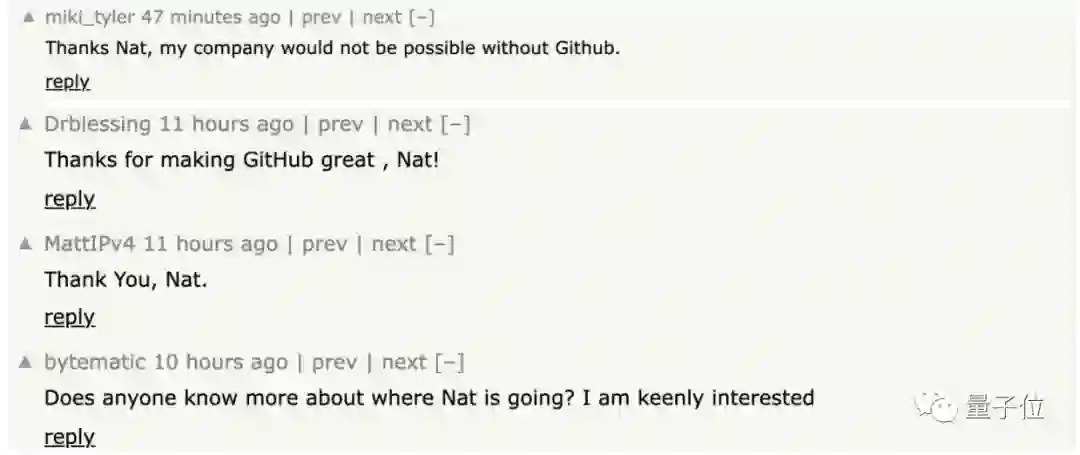Collapse MattIPv4's comment with [–]

tap(440, 244)
